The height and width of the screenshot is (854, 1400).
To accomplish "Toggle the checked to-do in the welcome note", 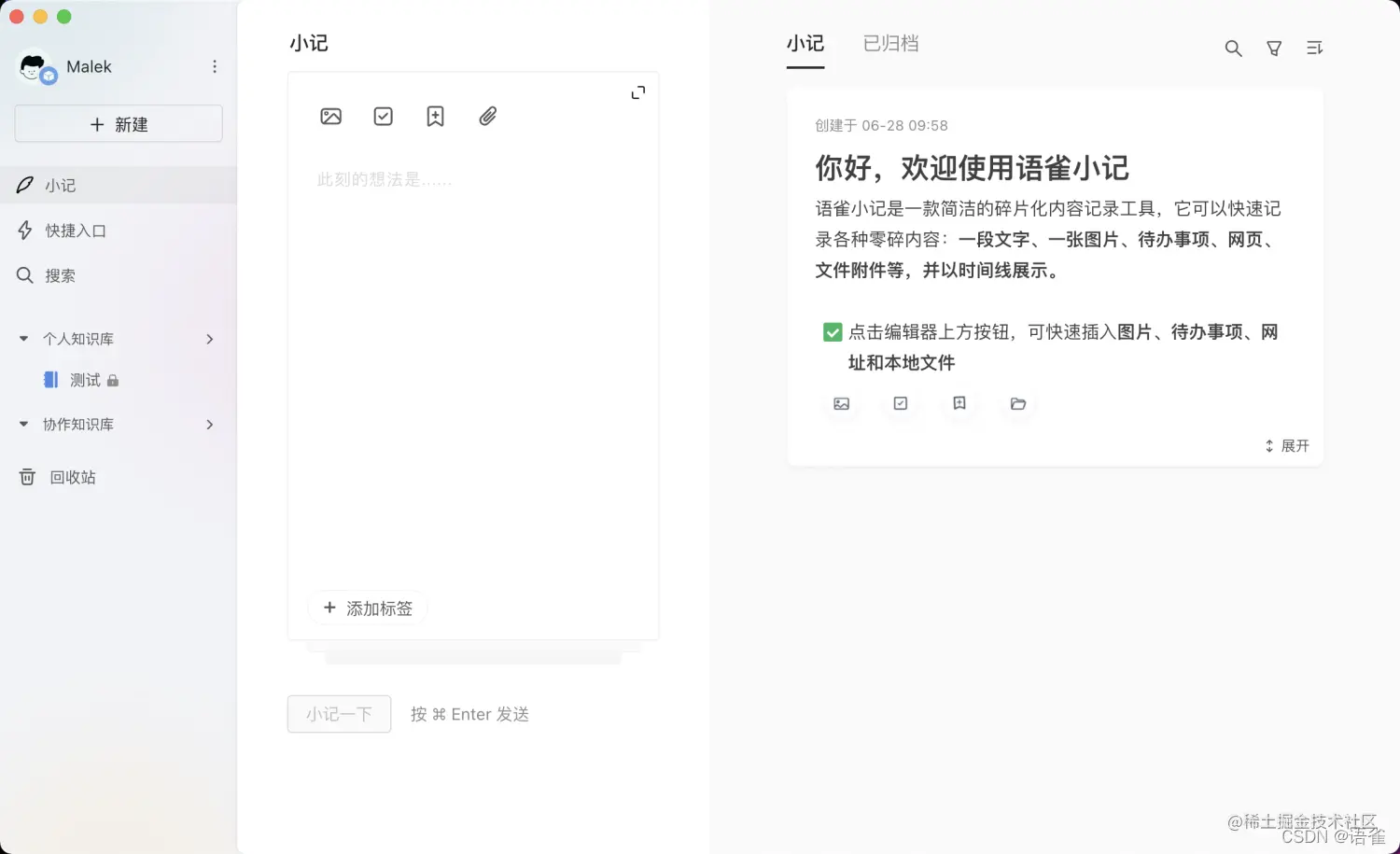I will 833,332.
